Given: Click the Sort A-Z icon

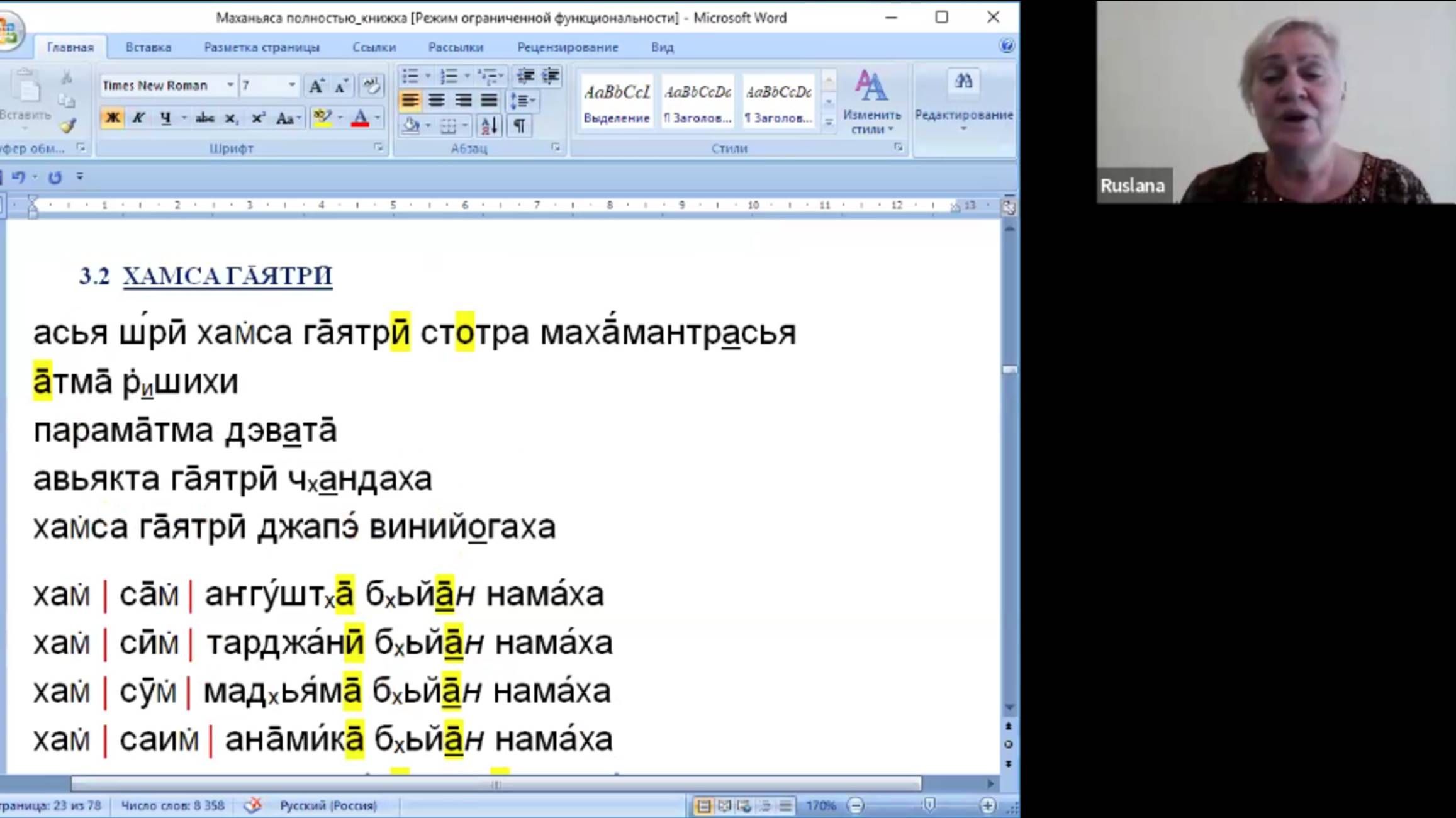Looking at the screenshot, I should tap(489, 126).
